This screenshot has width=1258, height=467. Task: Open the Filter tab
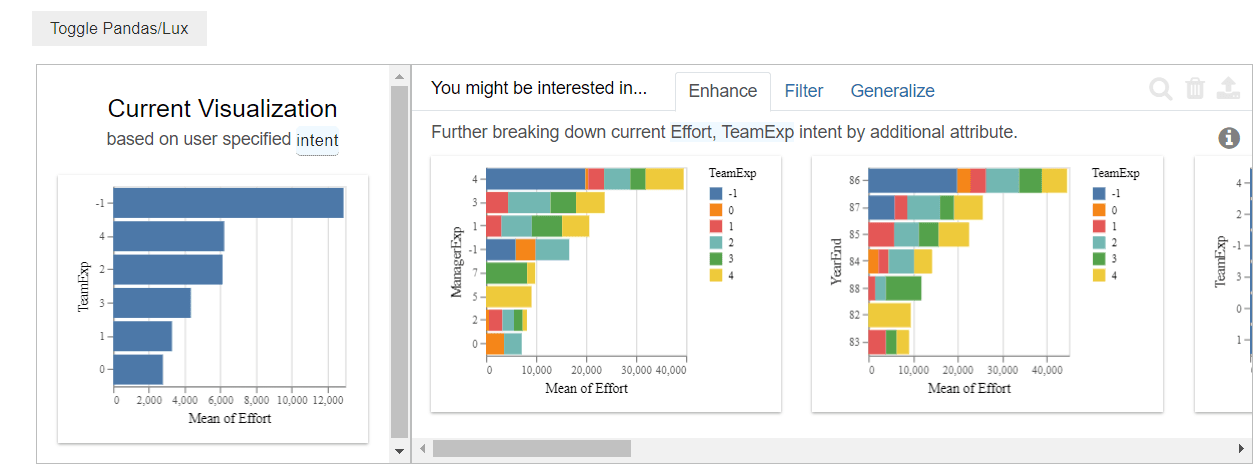(x=804, y=91)
